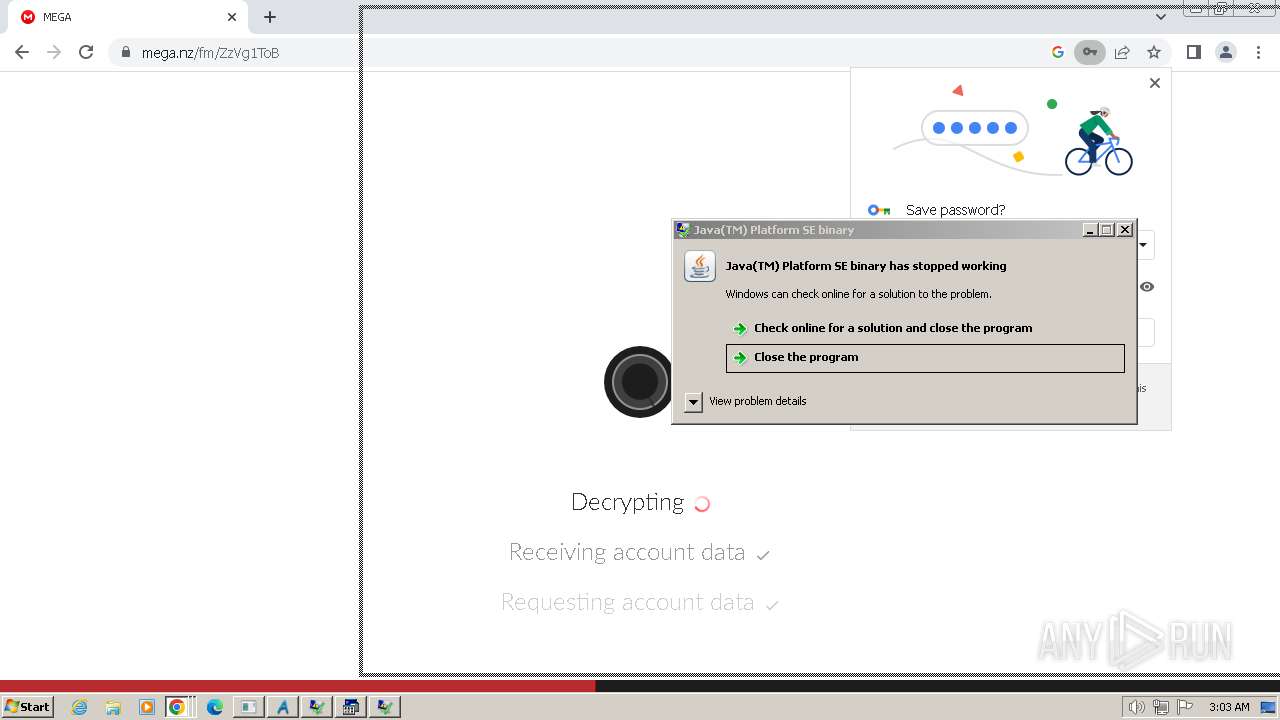Open Windows Media Player from taskbar
The width and height of the screenshot is (1280, 720).
146,707
